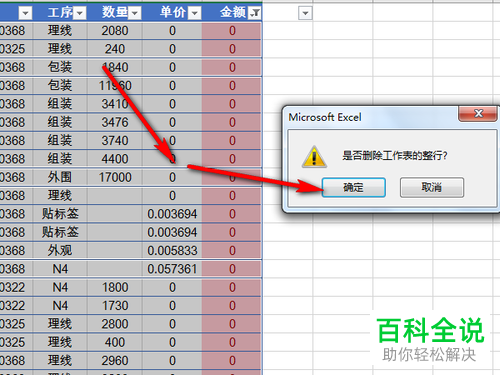Open the active 金额 filter dropdown
This screenshot has height=375, width=500.
[x=255, y=13]
